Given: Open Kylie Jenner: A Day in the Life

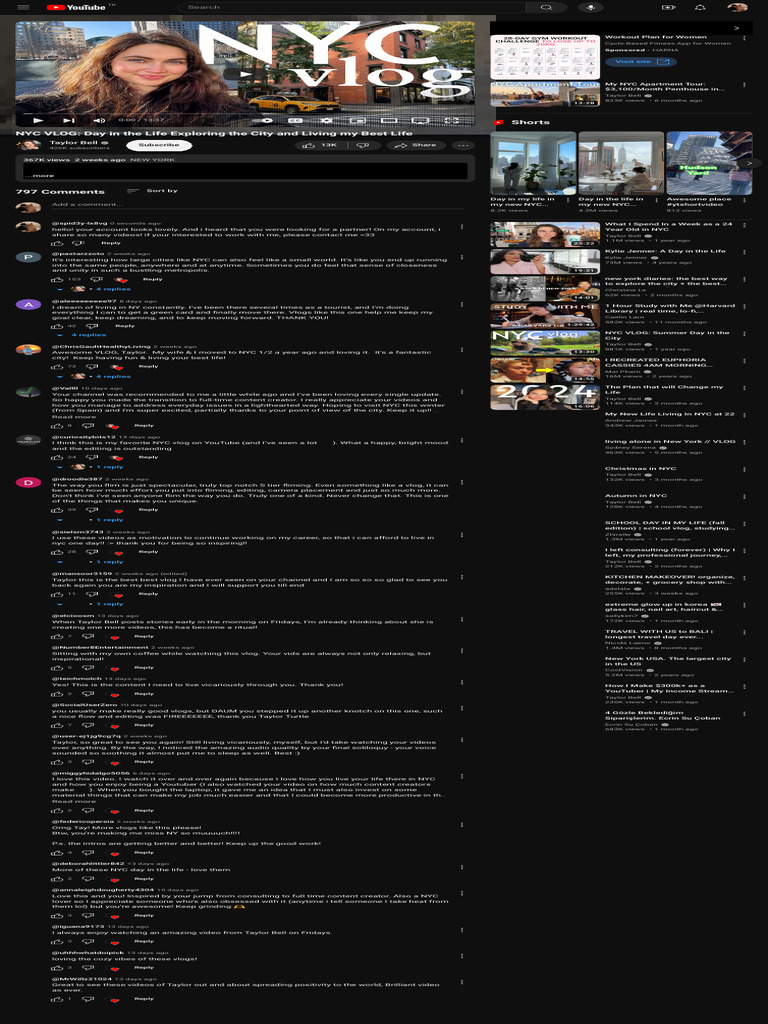Looking at the screenshot, I should pyautogui.click(x=665, y=251).
